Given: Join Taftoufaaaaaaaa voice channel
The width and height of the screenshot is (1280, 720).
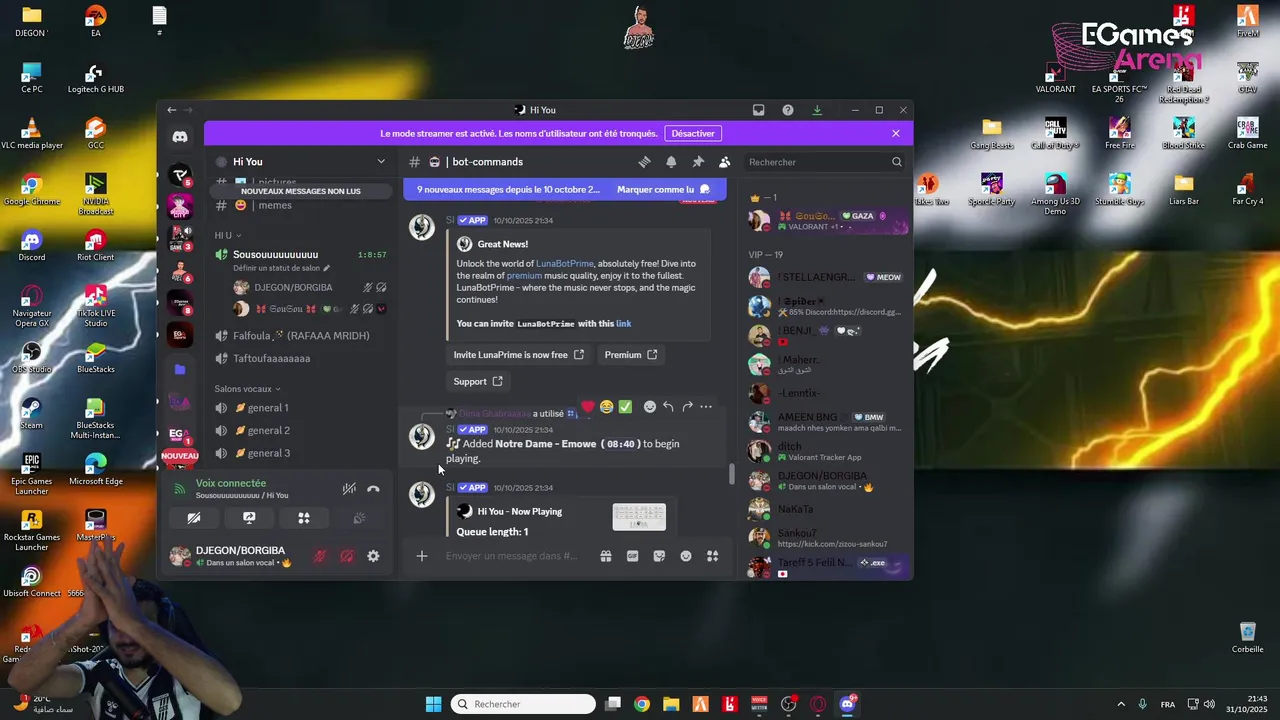Looking at the screenshot, I should (300, 358).
